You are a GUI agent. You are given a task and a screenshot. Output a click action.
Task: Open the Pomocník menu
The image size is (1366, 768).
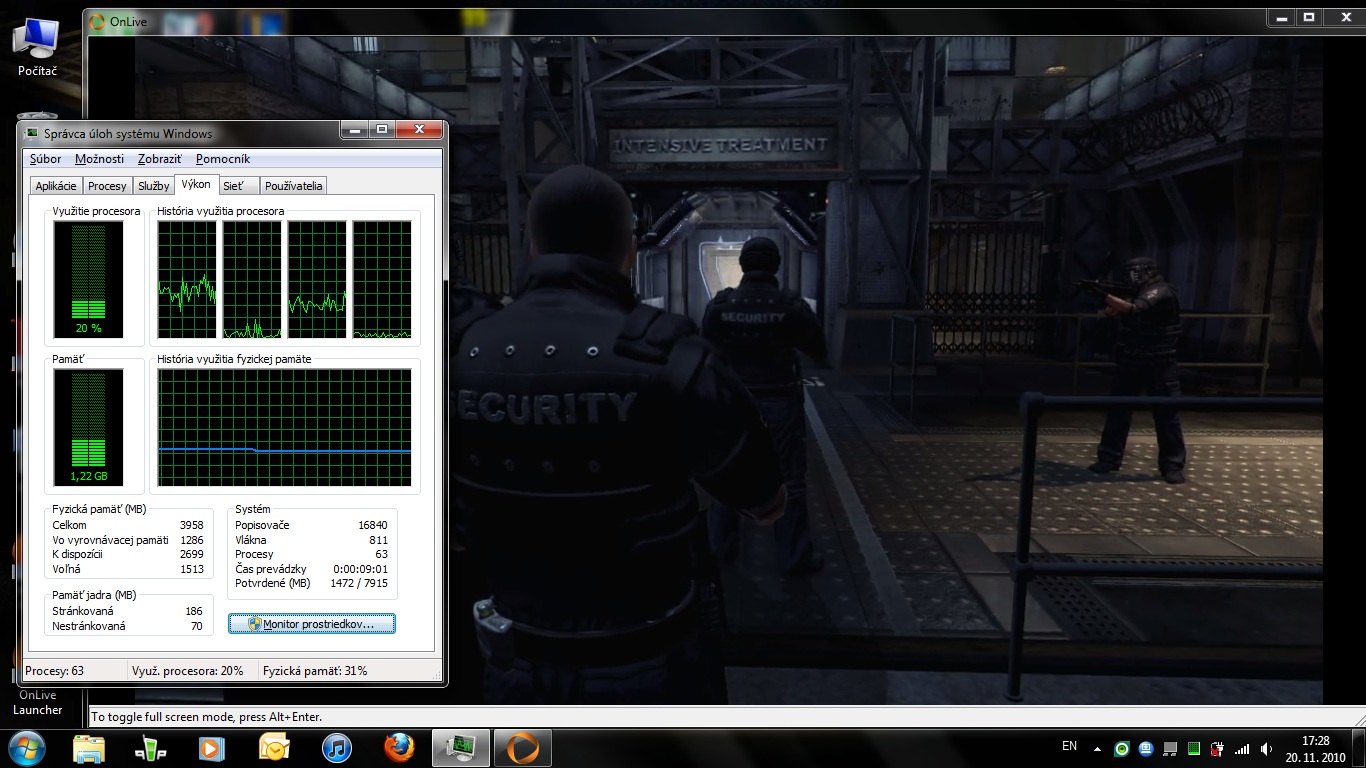(x=223, y=159)
